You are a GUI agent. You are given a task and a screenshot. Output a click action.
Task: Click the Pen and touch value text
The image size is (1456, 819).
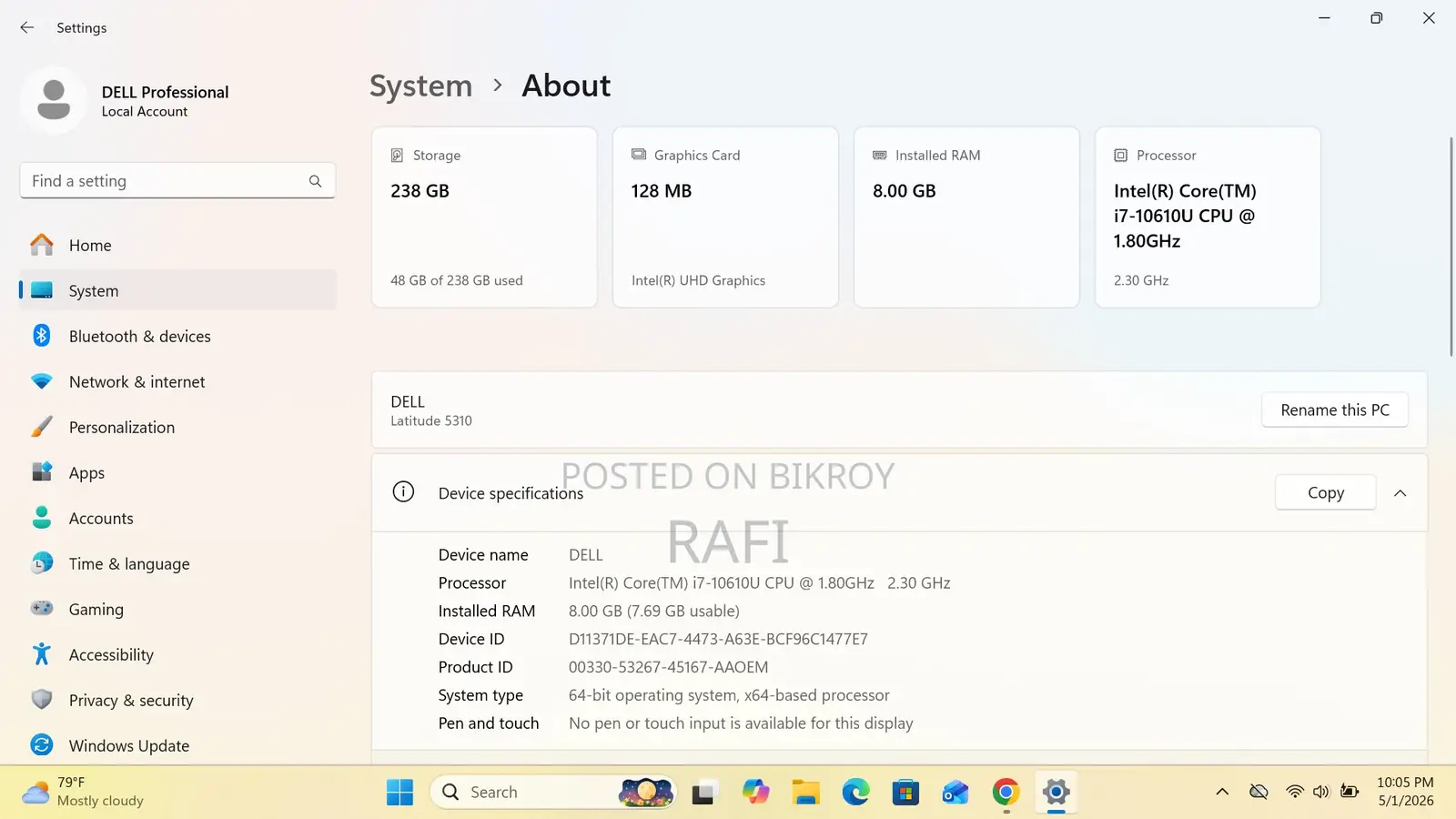click(x=741, y=723)
